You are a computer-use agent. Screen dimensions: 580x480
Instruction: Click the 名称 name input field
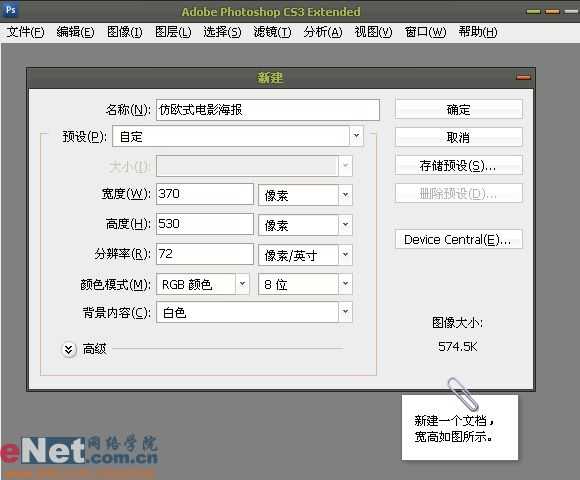[x=268, y=110]
